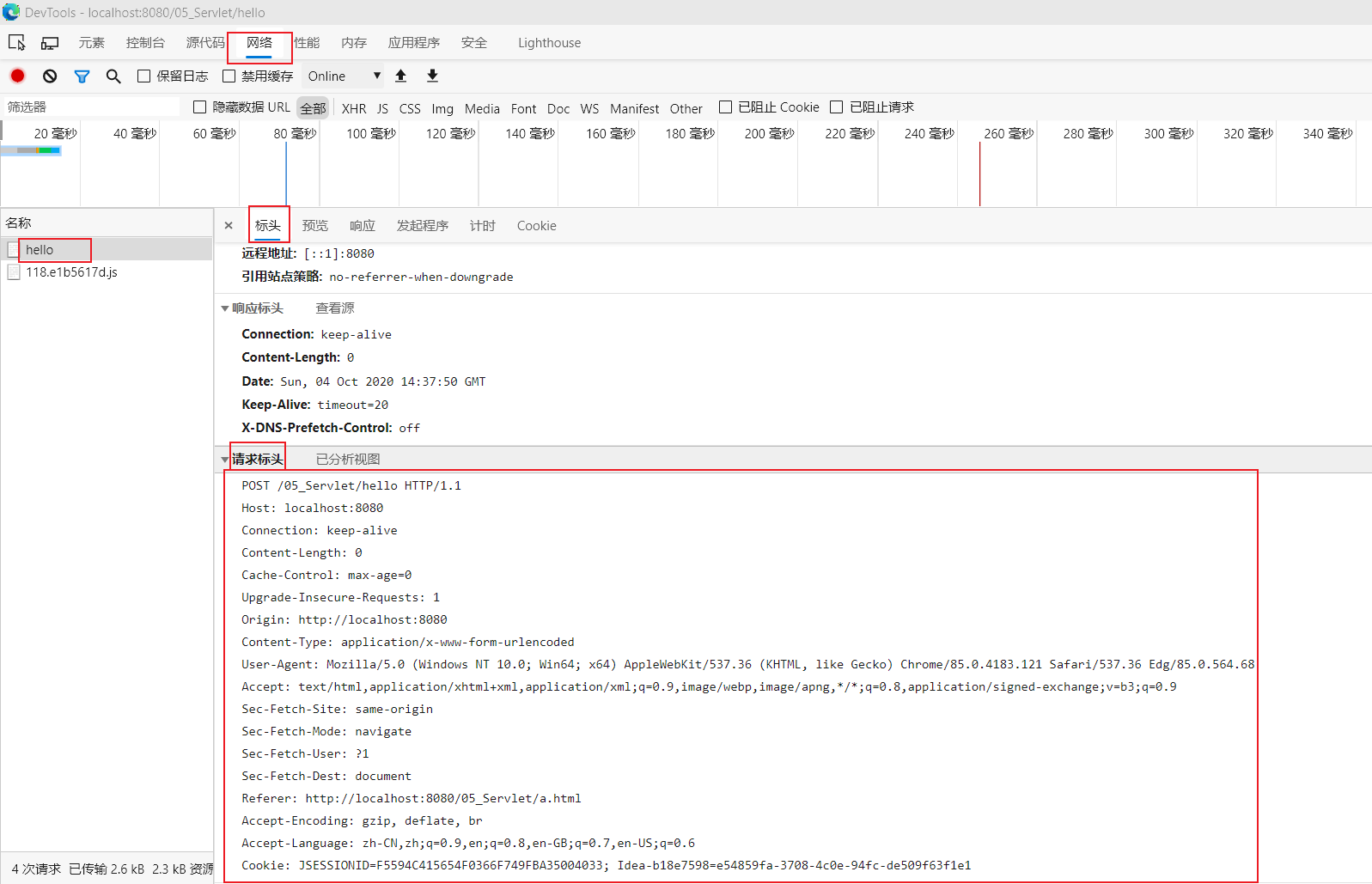
Task: Toggle the filter funnel icon
Action: [82, 76]
